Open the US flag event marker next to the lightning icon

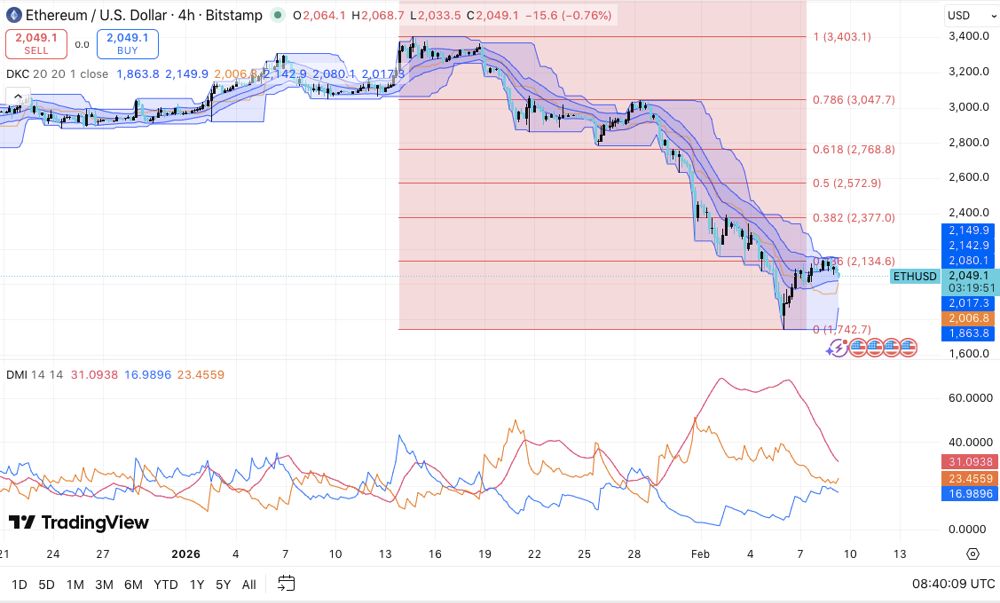pyautogui.click(x=857, y=348)
